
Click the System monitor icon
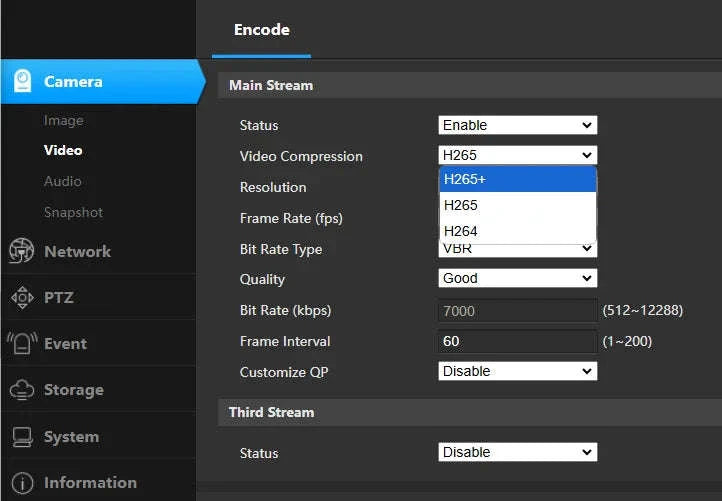click(x=22, y=437)
